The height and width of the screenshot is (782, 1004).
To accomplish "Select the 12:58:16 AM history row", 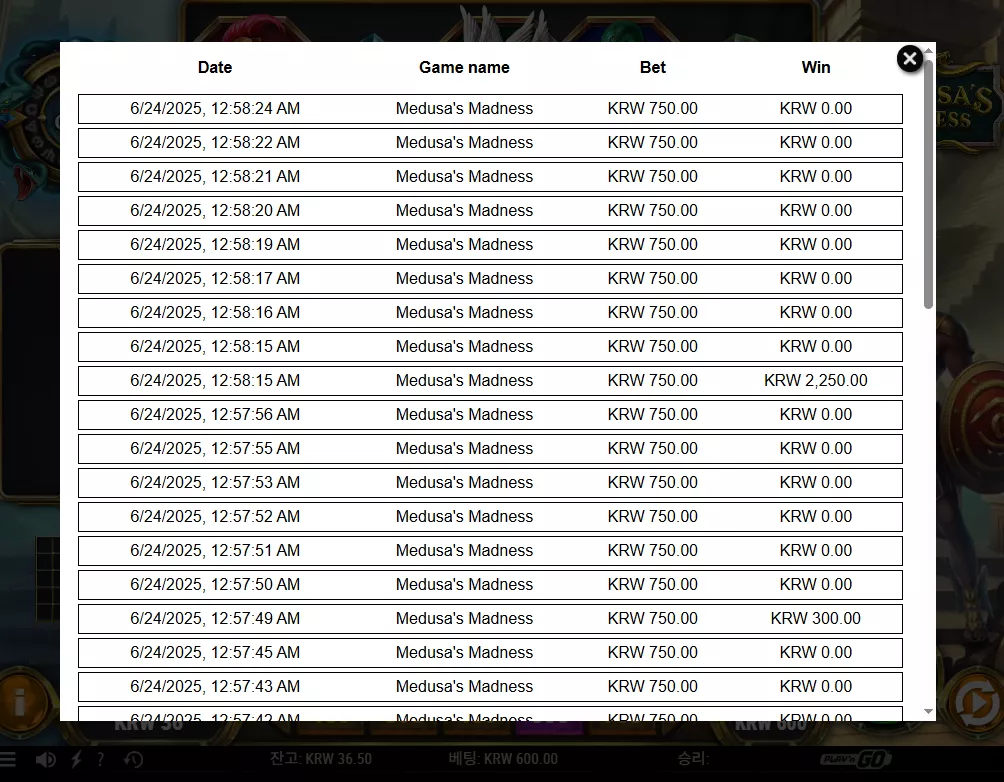I will (x=490, y=313).
